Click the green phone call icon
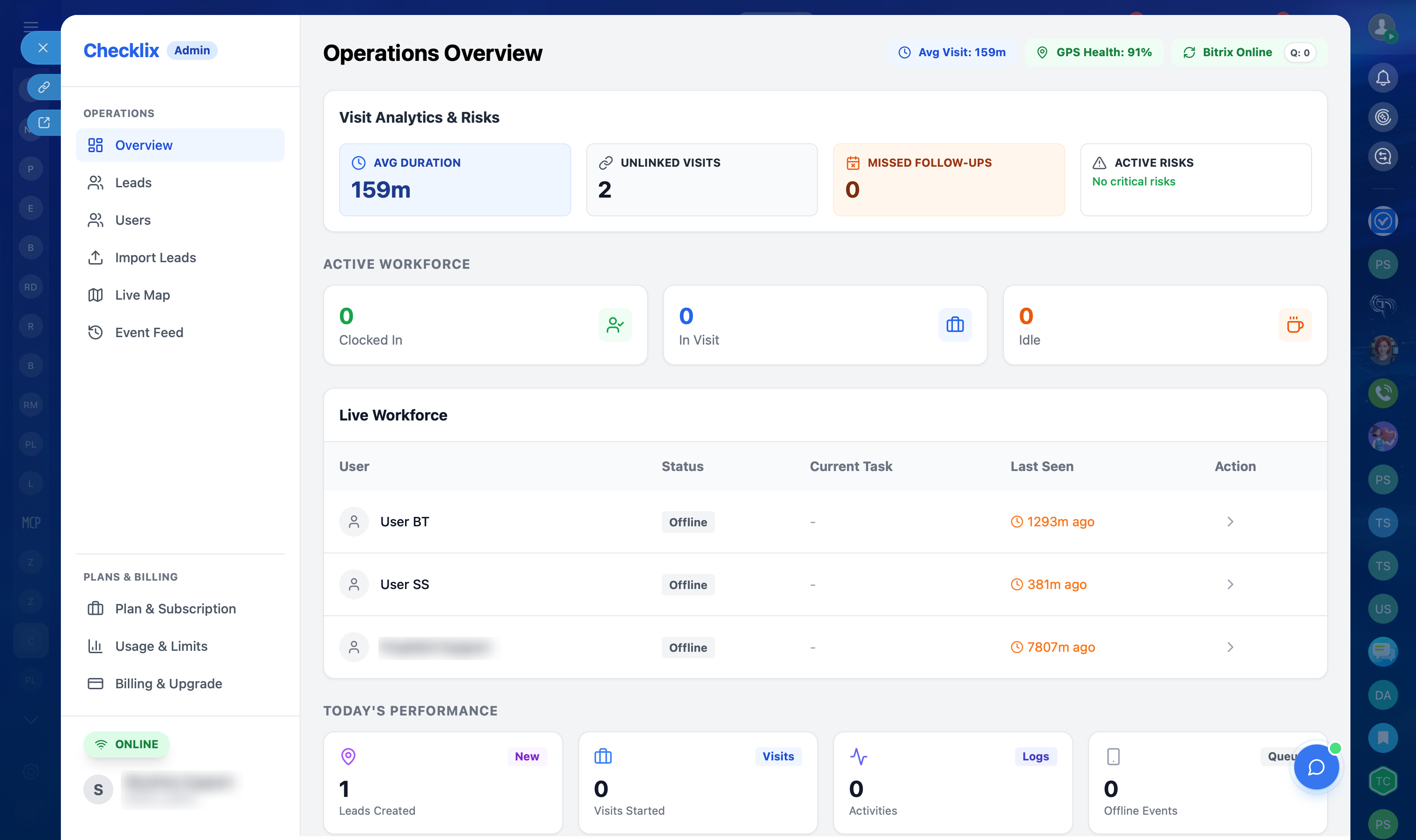The image size is (1416, 840). pos(1383,393)
